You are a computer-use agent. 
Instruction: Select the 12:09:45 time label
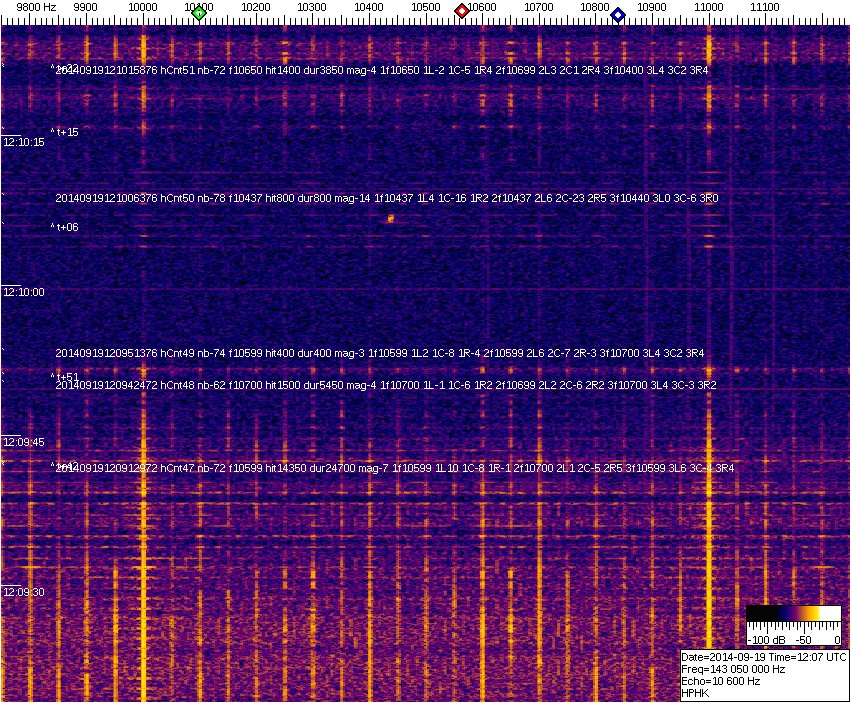(x=24, y=442)
